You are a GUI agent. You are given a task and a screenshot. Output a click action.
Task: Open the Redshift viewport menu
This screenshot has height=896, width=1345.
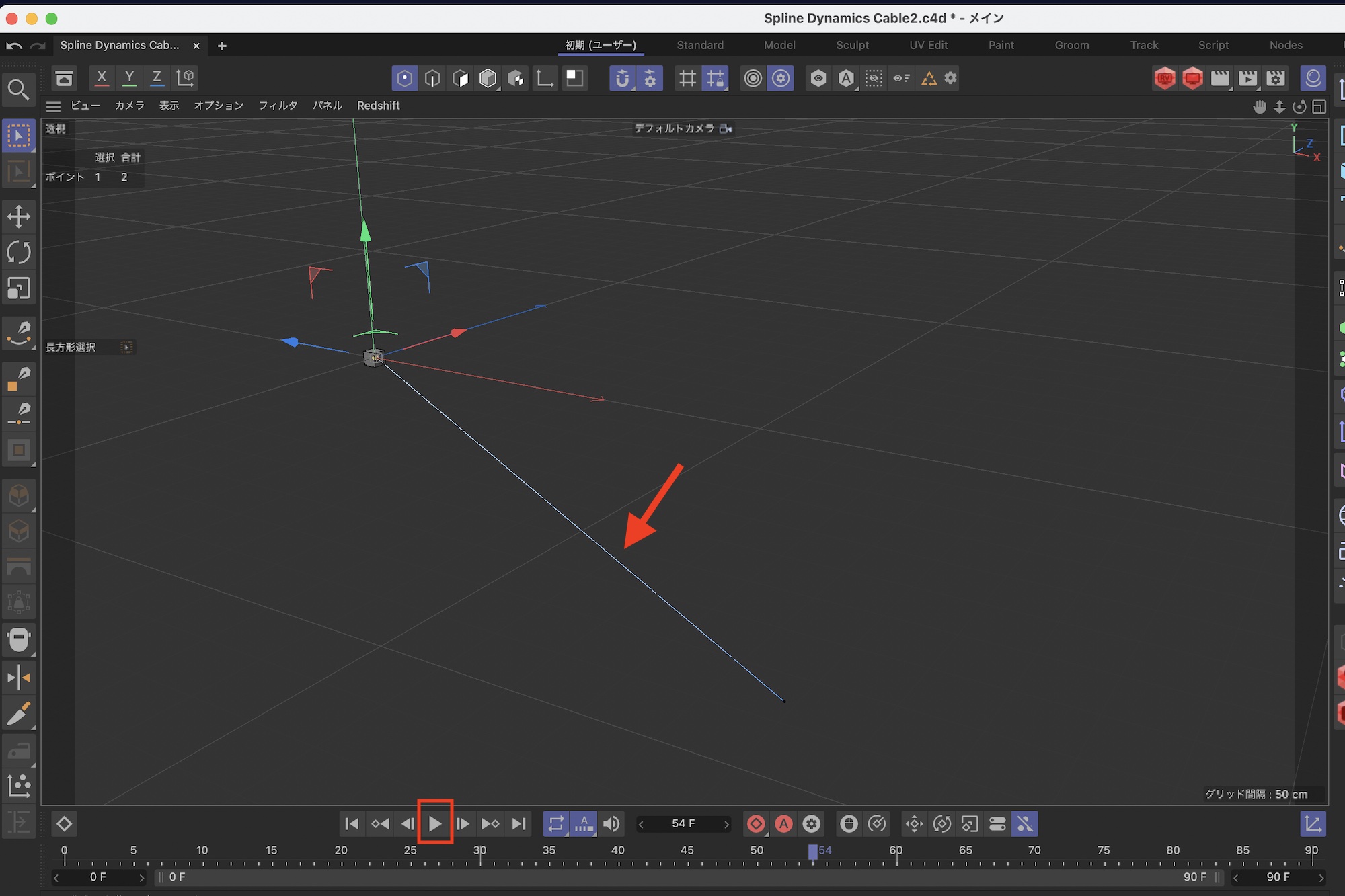[378, 106]
